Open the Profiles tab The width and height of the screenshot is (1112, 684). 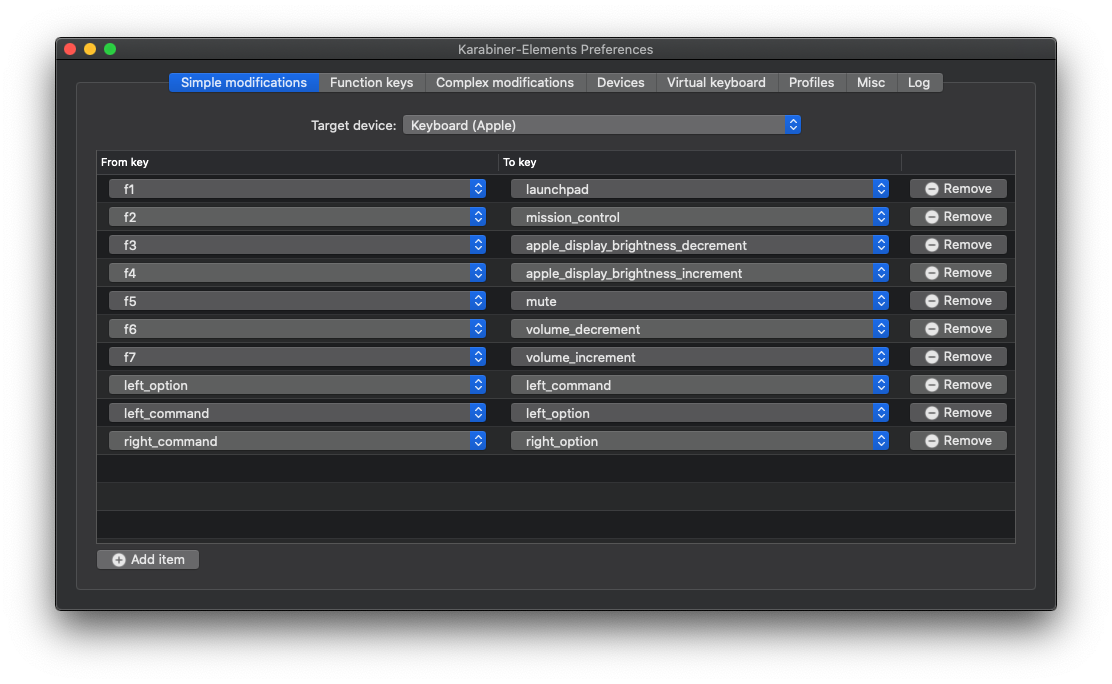pos(811,82)
